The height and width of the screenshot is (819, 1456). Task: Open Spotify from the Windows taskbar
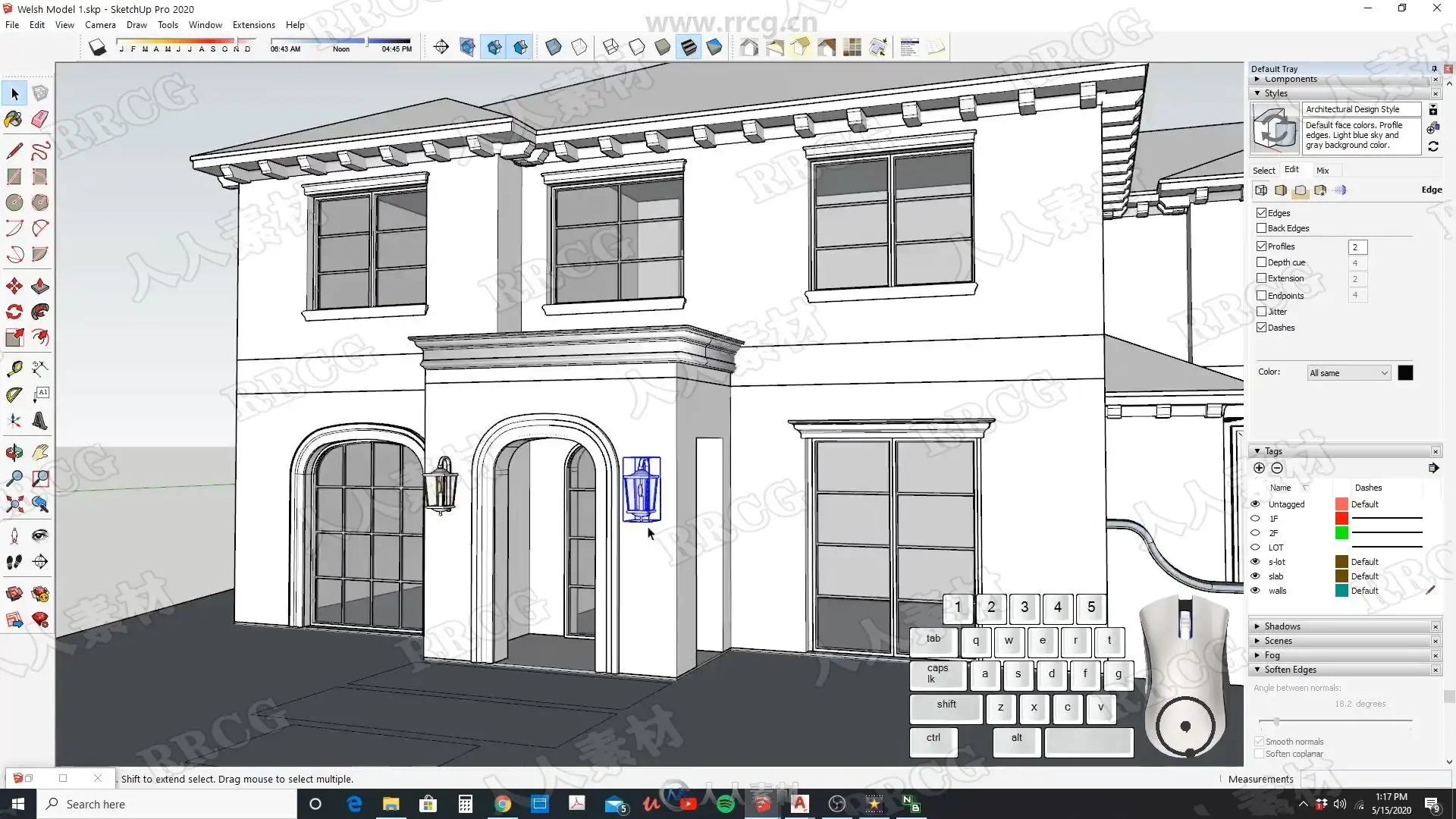pos(725,804)
